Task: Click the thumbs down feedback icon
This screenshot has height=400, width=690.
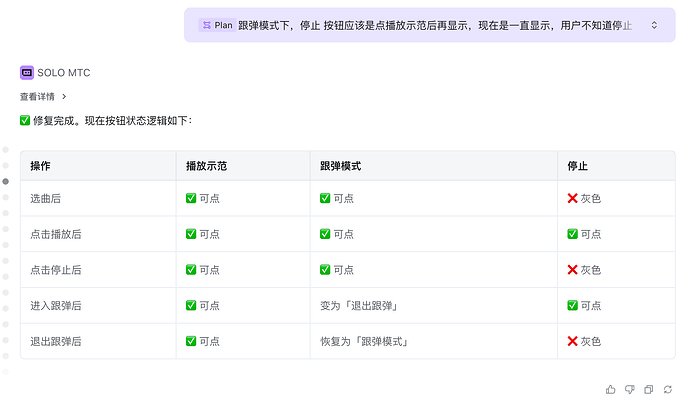Action: (630, 389)
